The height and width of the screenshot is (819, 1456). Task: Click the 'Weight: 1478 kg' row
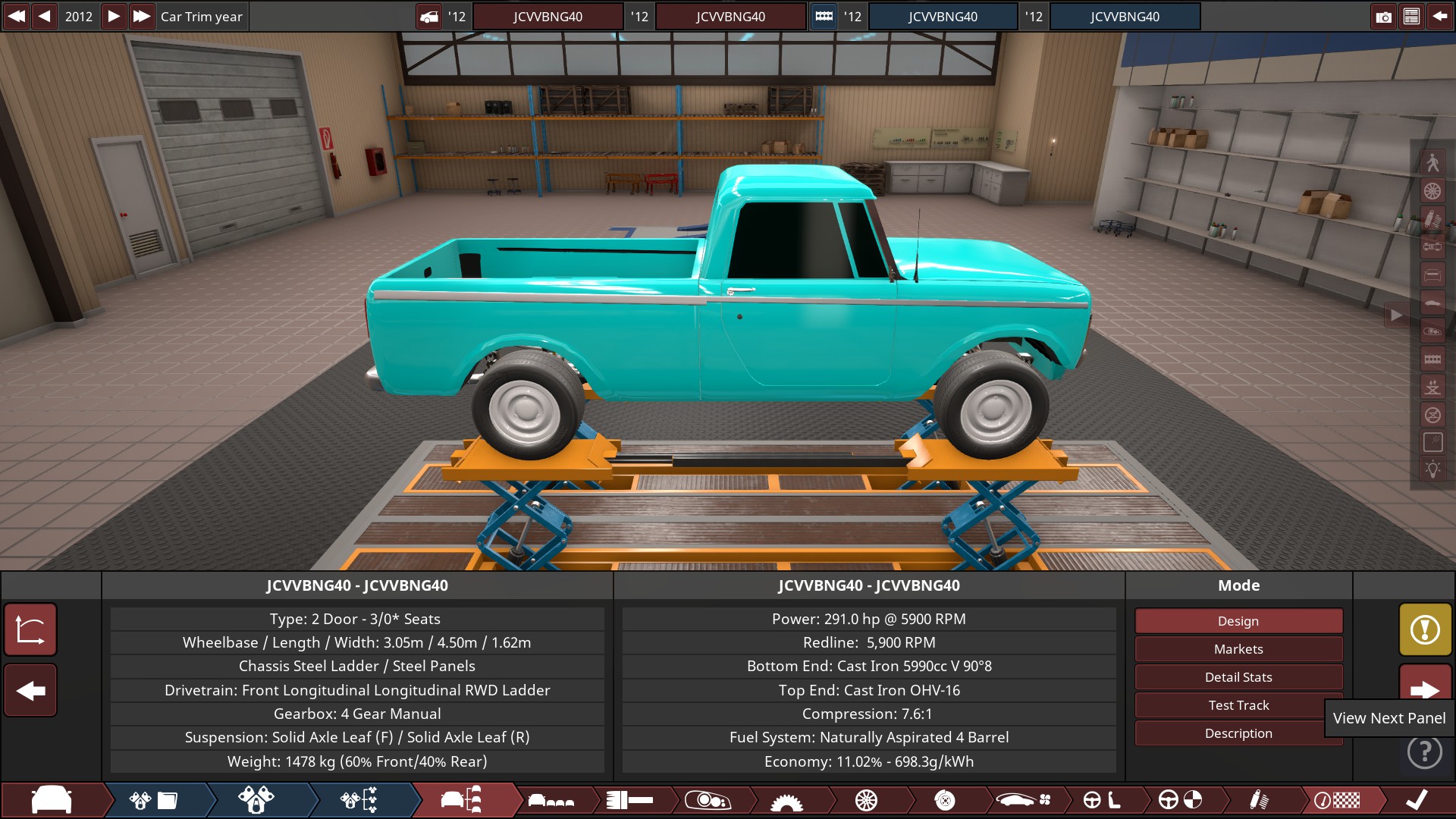357,761
